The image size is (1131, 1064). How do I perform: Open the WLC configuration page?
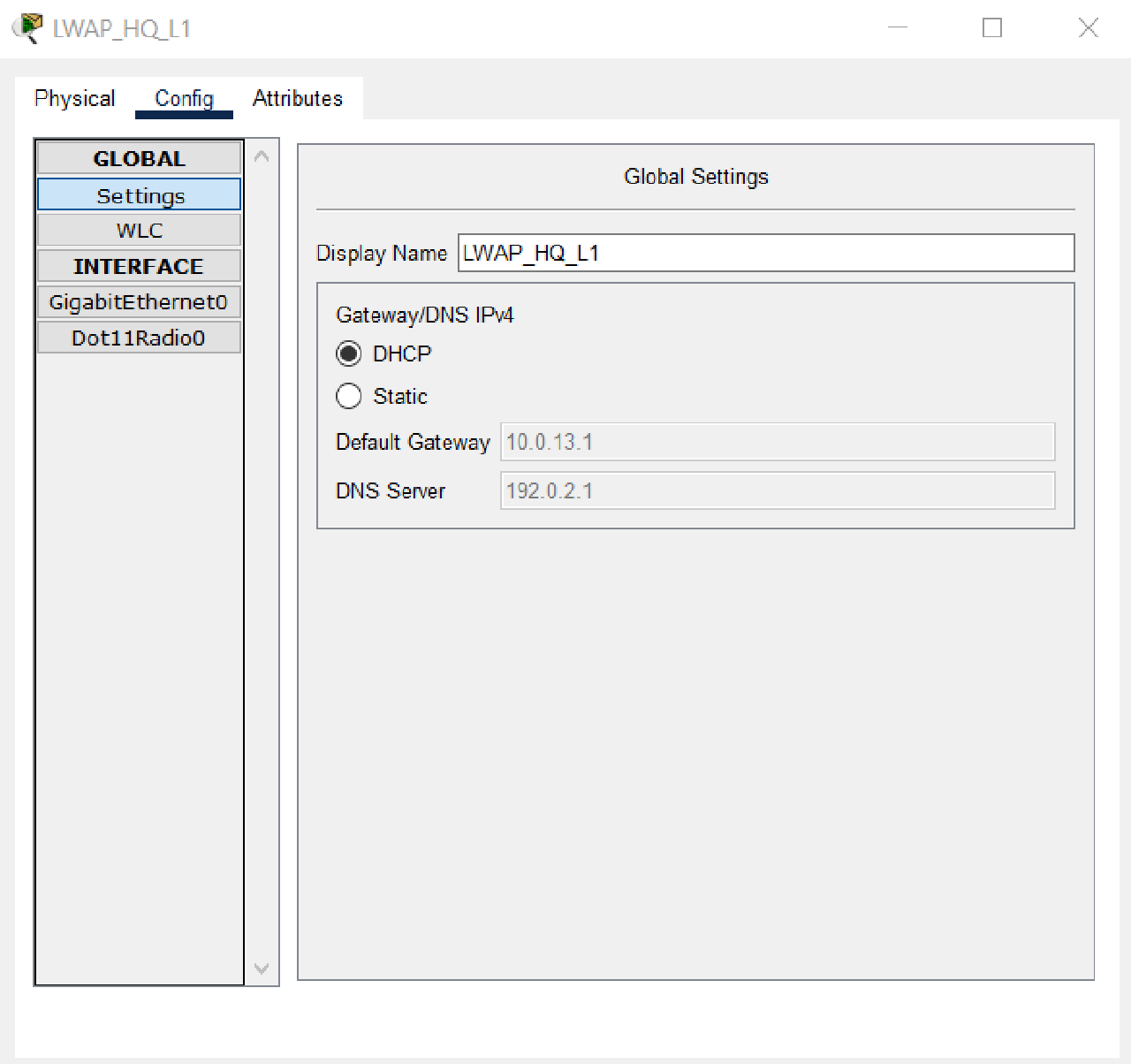click(x=139, y=230)
